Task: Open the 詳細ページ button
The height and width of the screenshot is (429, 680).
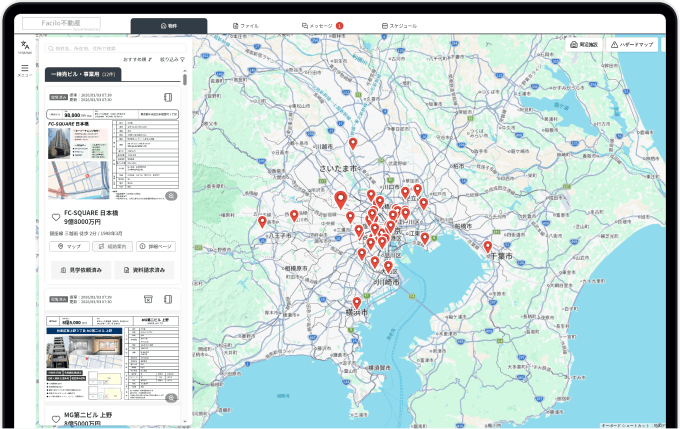Action: pos(156,246)
